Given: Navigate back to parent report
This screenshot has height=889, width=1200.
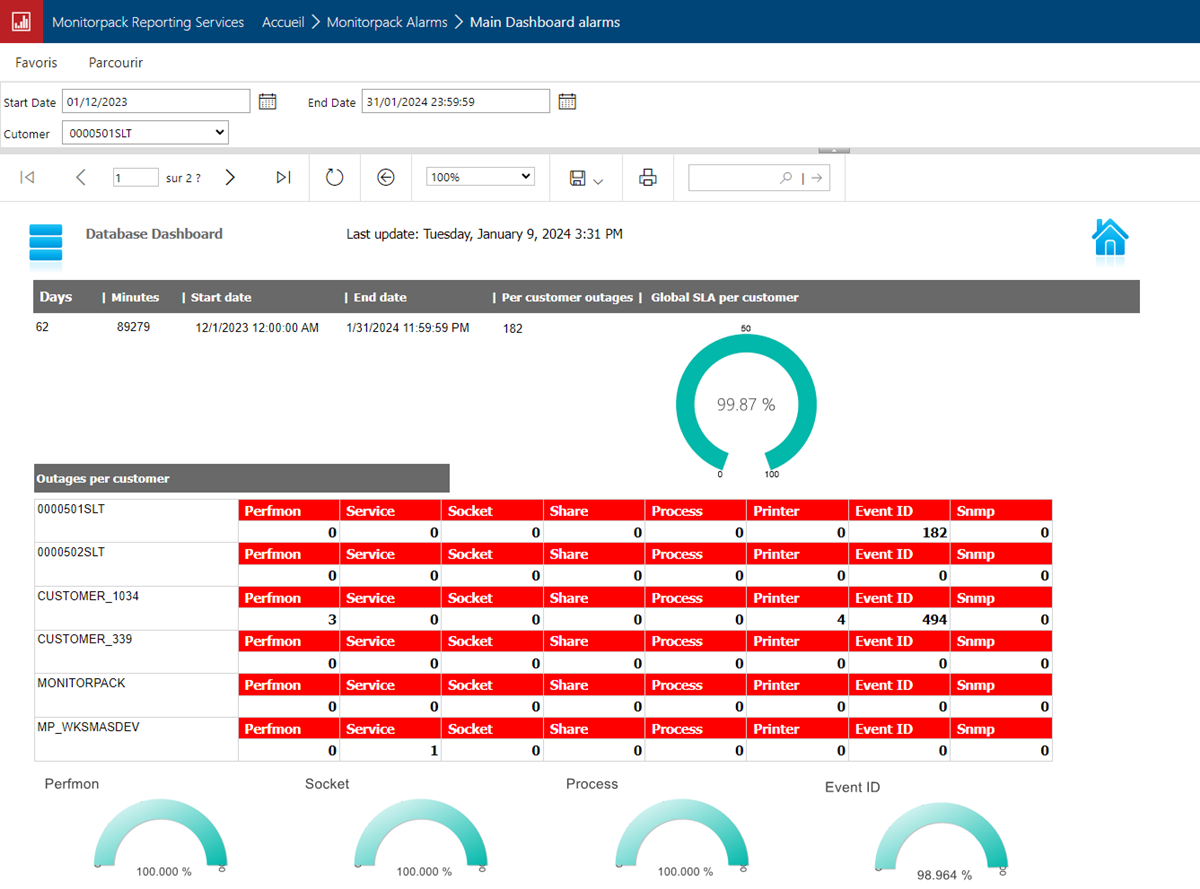Looking at the screenshot, I should click(x=386, y=177).
